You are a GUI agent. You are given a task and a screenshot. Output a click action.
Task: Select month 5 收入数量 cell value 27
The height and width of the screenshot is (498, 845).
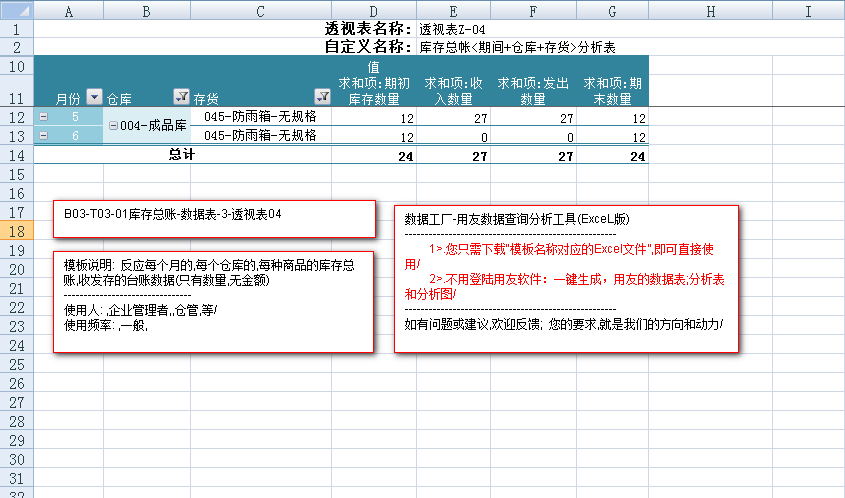[454, 117]
